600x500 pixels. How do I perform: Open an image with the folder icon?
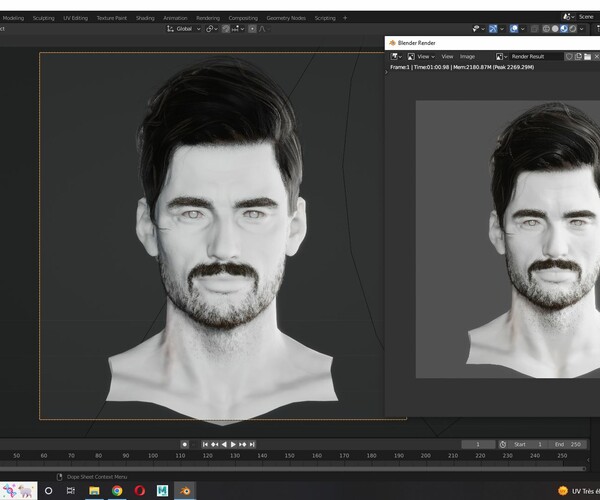pos(587,57)
